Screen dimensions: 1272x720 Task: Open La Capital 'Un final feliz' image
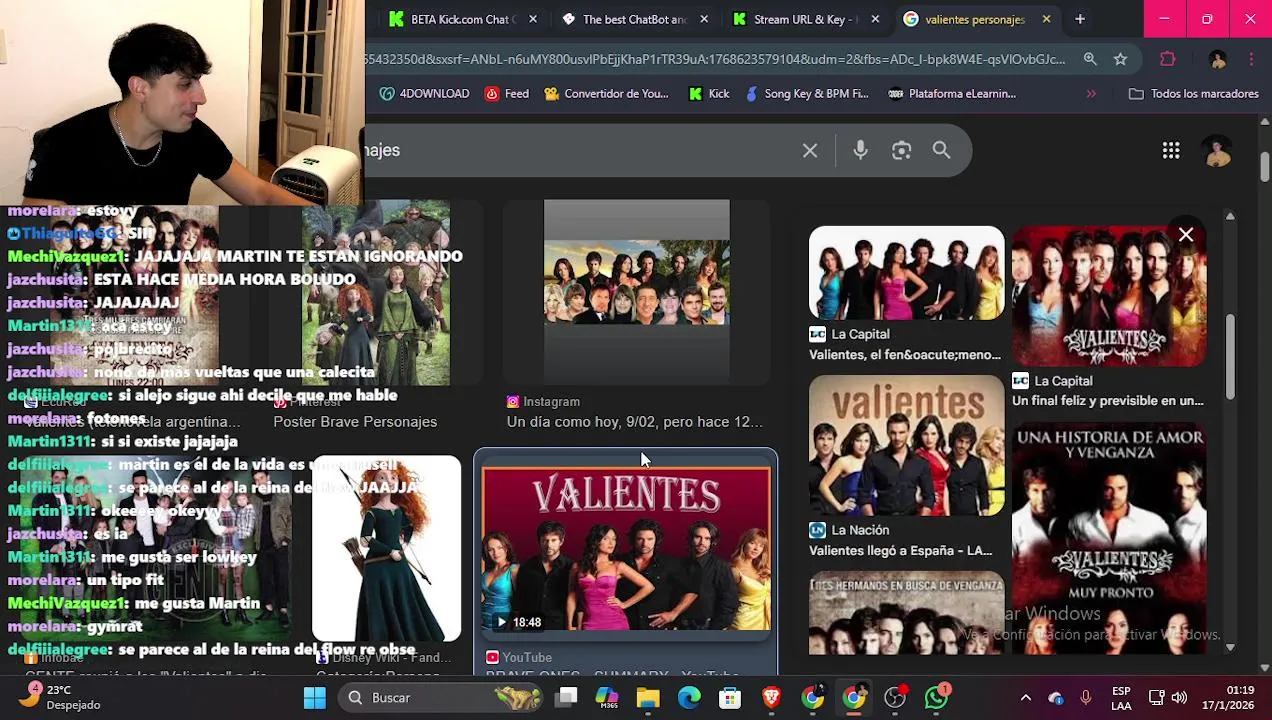(1108, 296)
